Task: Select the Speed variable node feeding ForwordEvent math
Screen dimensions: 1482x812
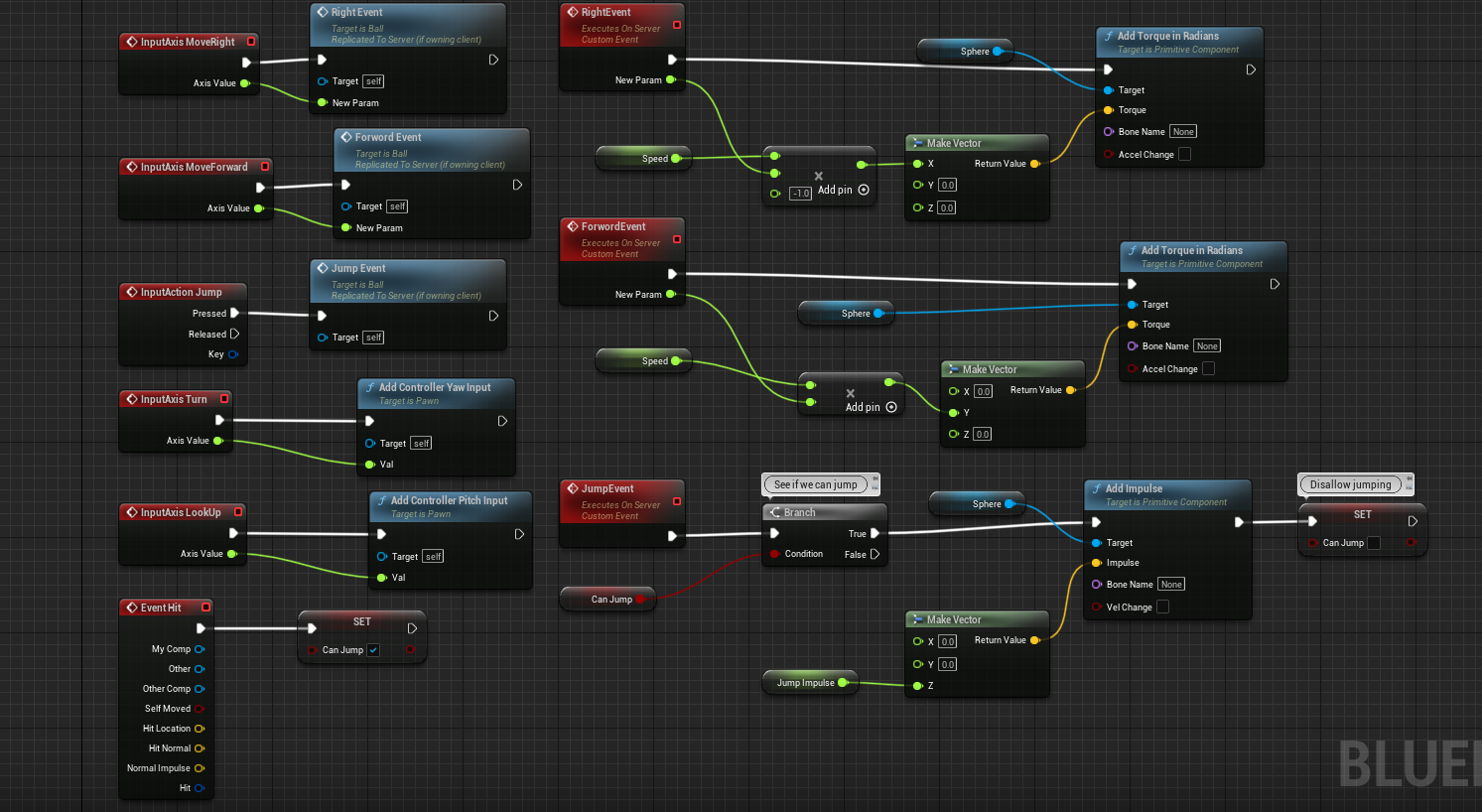Action: click(641, 360)
